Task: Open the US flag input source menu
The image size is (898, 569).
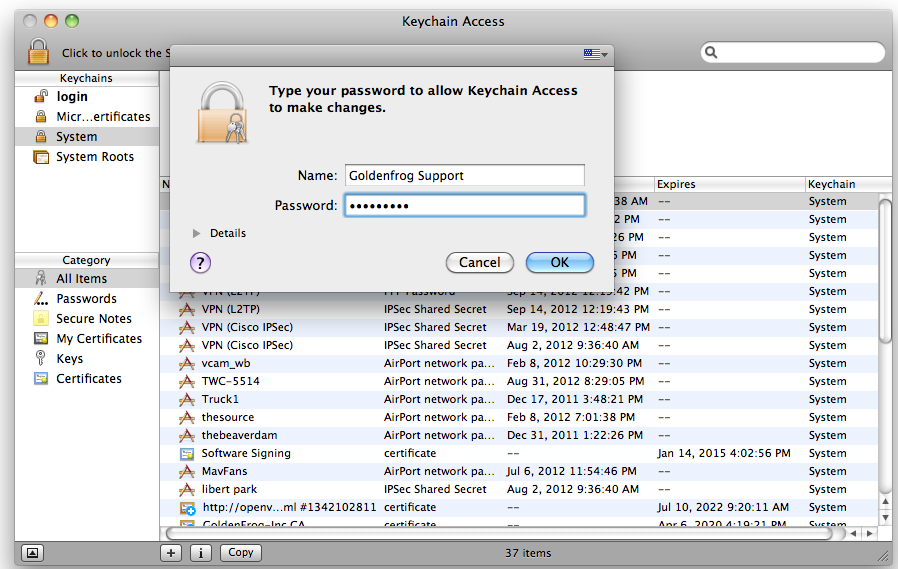Action: coord(596,54)
